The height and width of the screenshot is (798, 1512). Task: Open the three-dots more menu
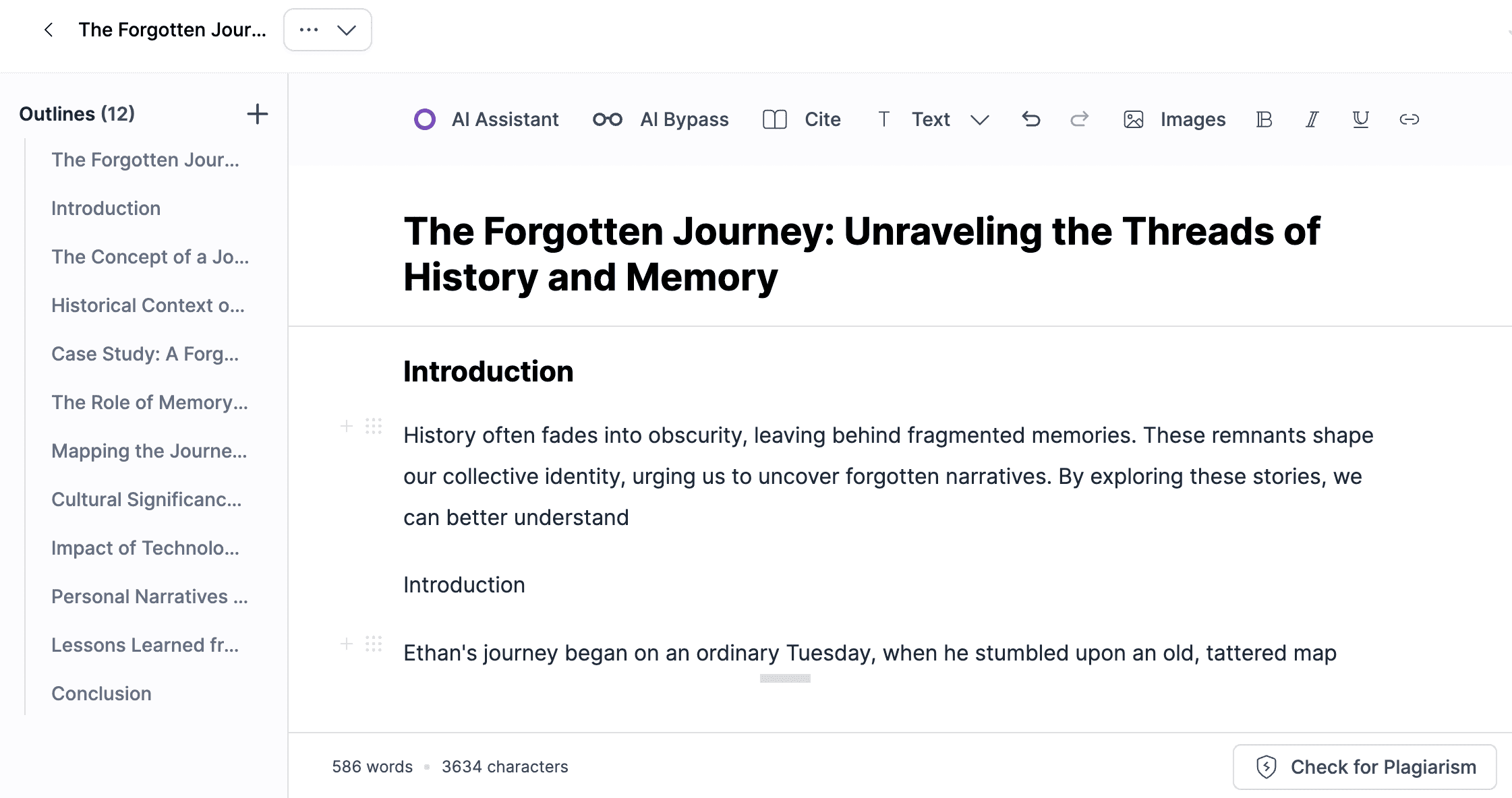click(309, 30)
